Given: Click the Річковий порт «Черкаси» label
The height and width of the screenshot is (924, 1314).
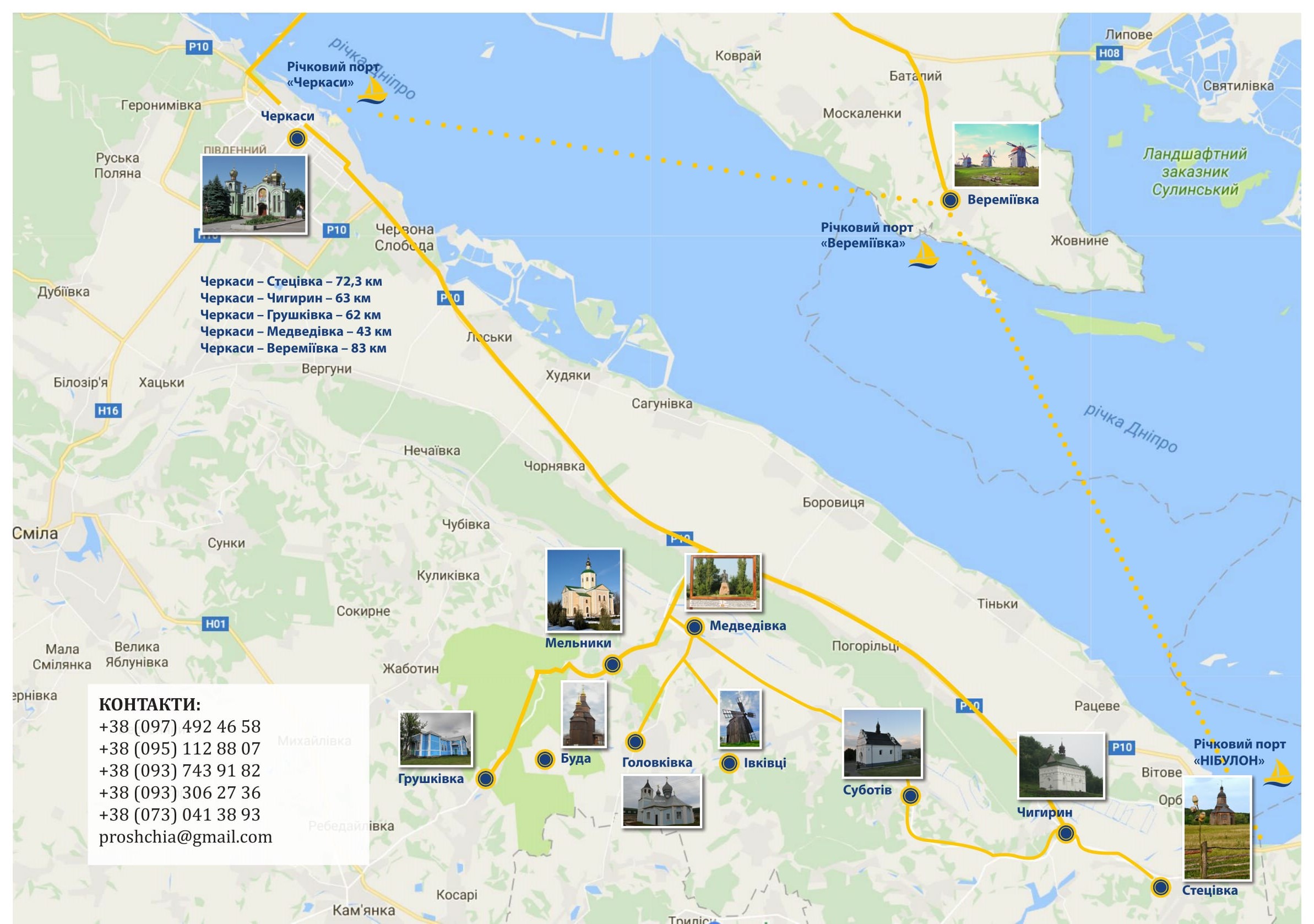Looking at the screenshot, I should (x=333, y=74).
